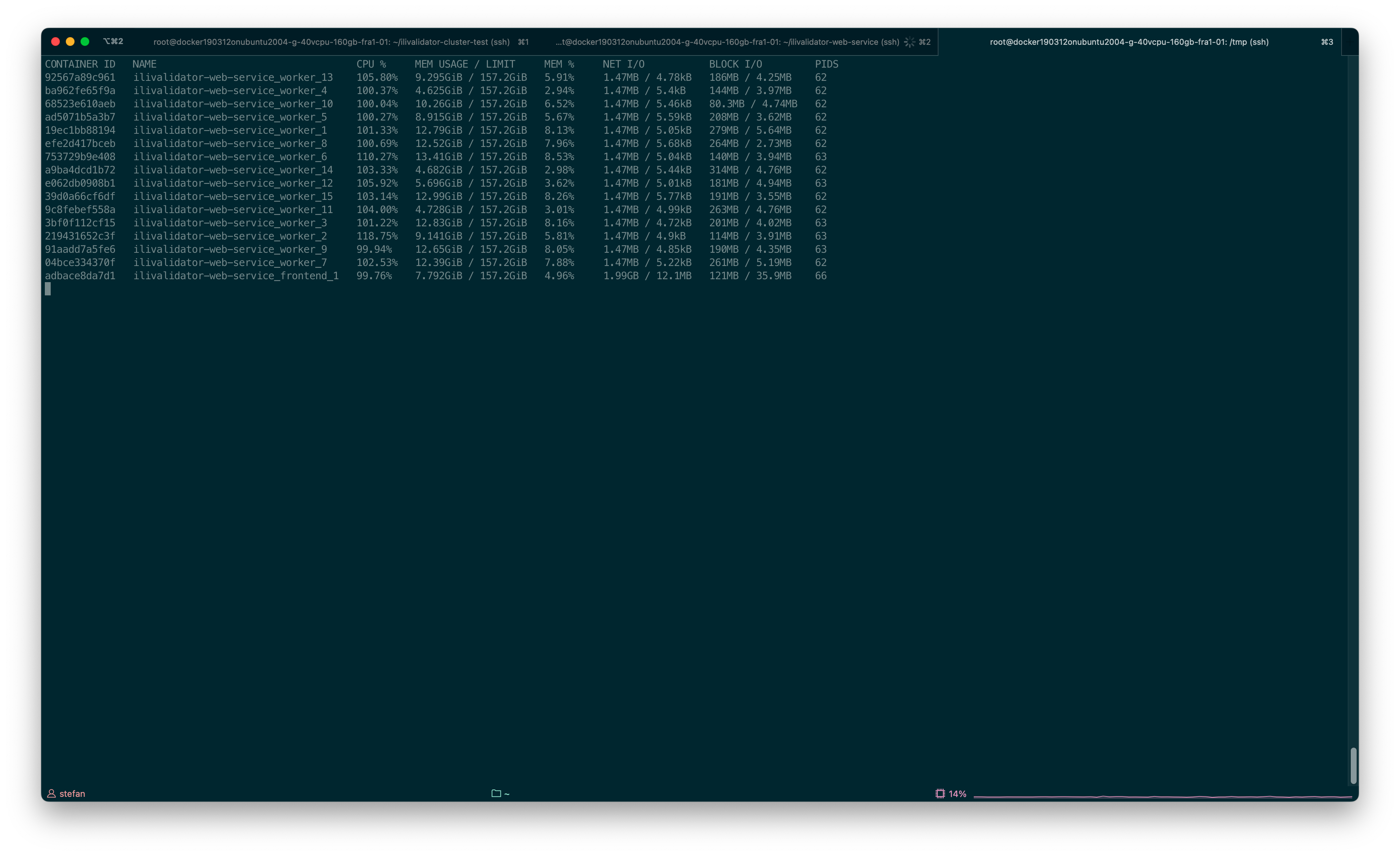The width and height of the screenshot is (1400, 856).
Task: Click net I/O 1.47MB / 5.77kB value
Action: [x=647, y=196]
